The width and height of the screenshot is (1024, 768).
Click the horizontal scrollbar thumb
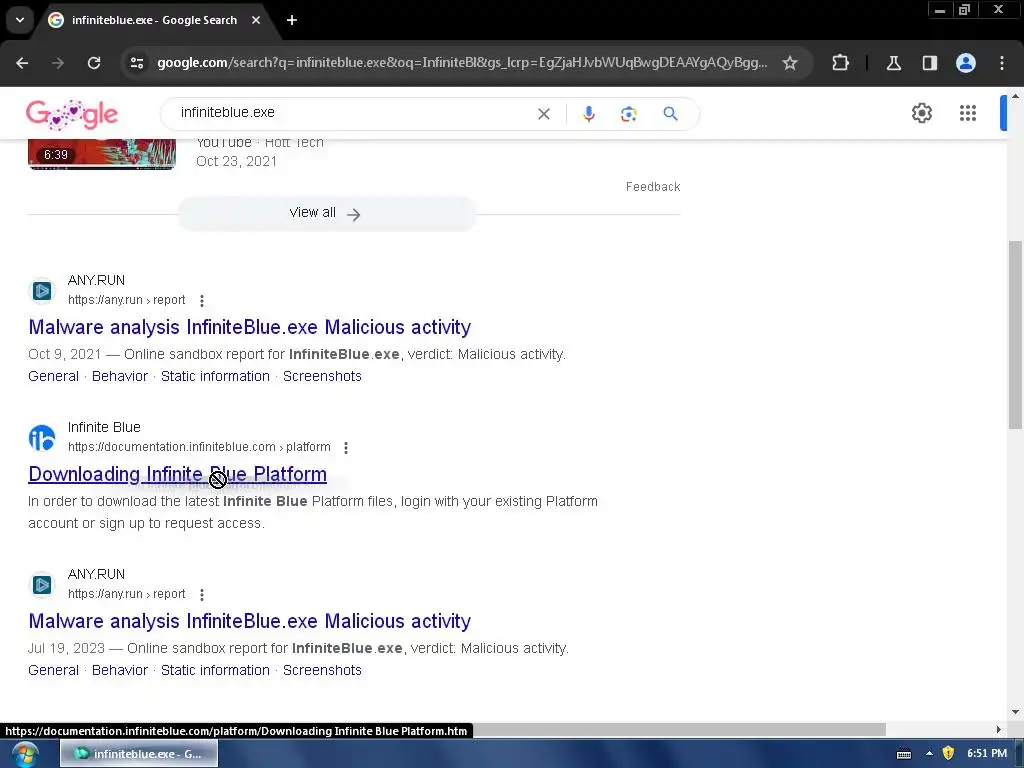pyautogui.click(x=679, y=729)
